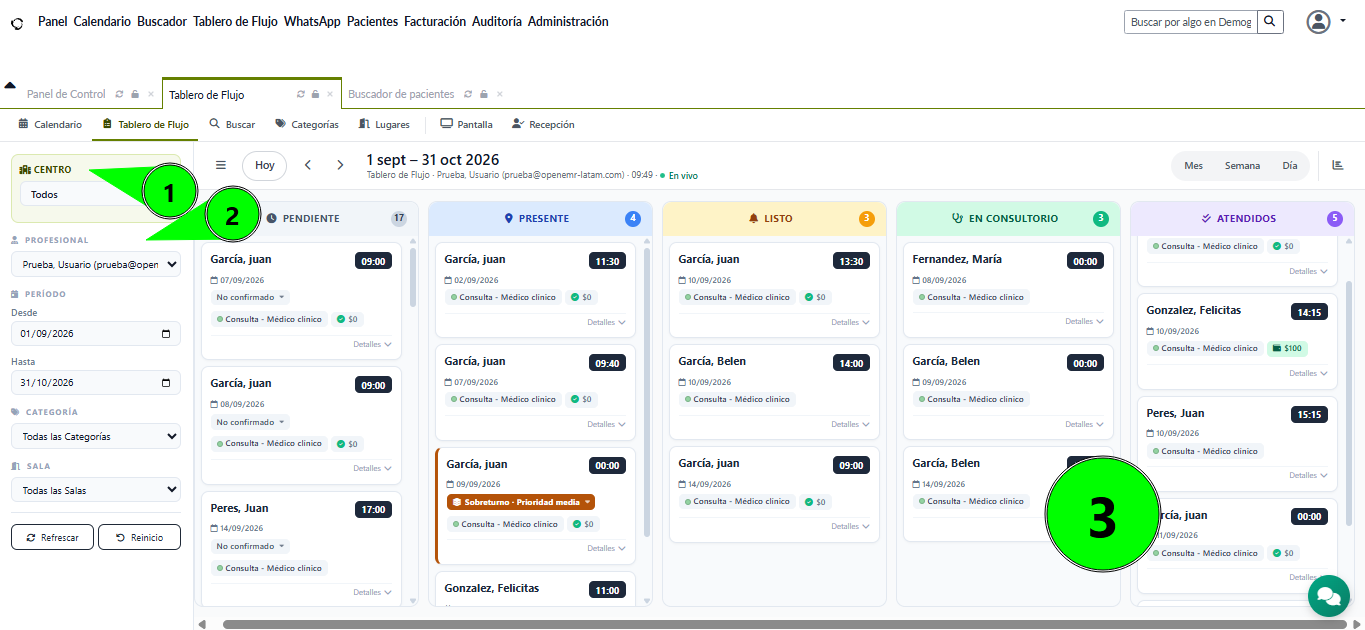Open the statistics chart icon
The height and width of the screenshot is (630, 1365).
(x=1338, y=165)
